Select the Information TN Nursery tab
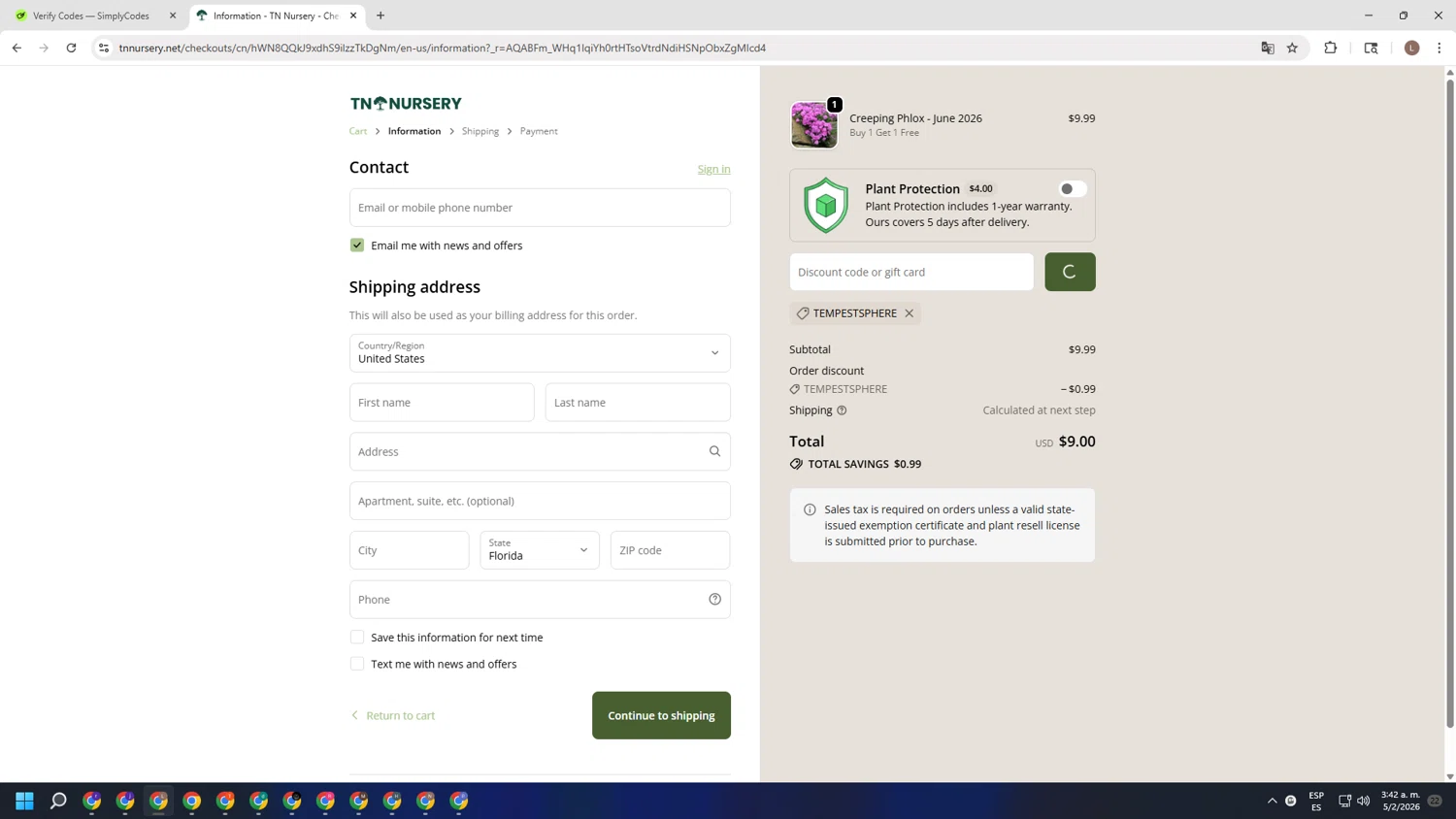The width and height of the screenshot is (1456, 819). 275,16
